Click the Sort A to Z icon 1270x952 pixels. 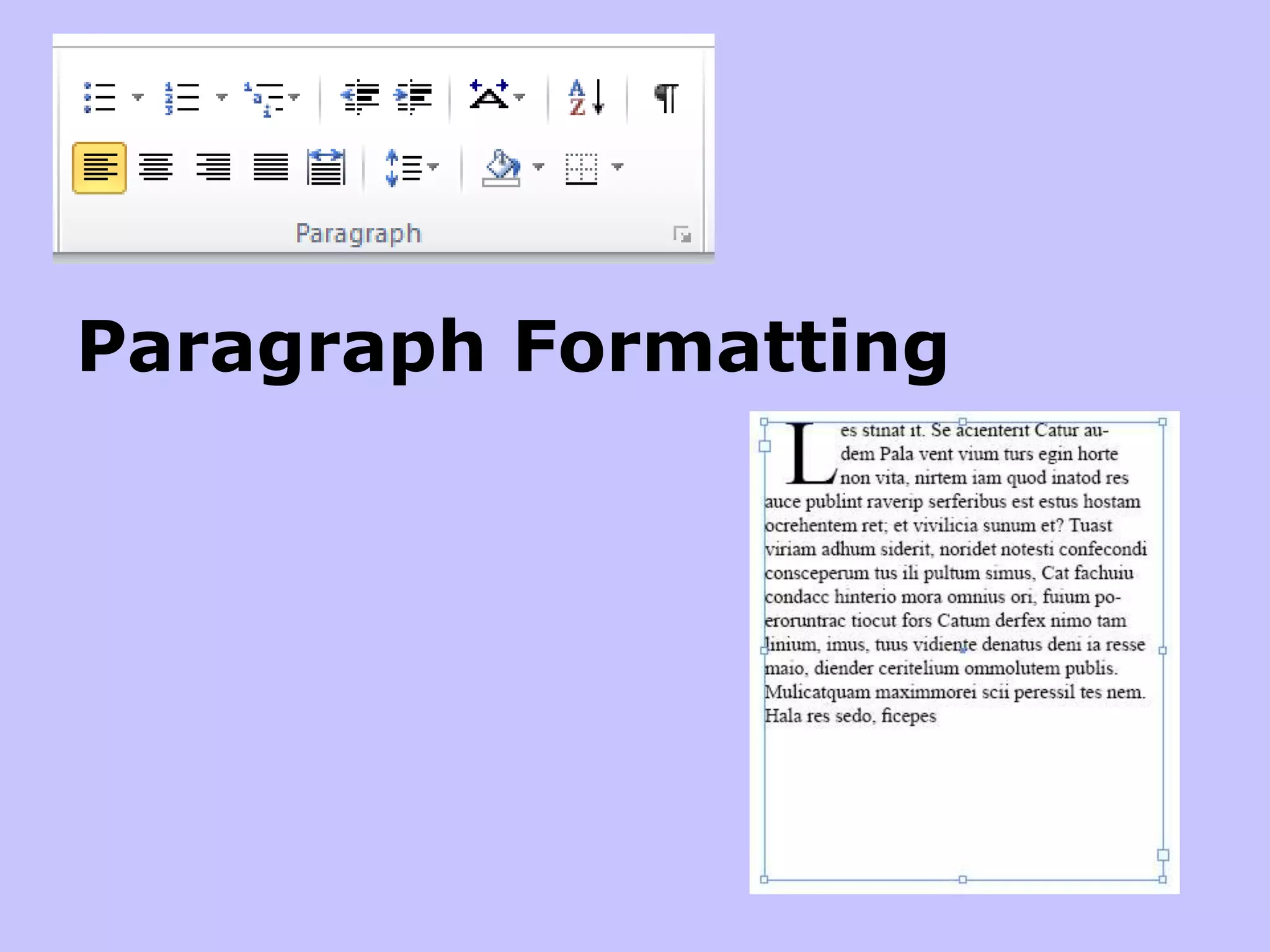click(x=585, y=97)
